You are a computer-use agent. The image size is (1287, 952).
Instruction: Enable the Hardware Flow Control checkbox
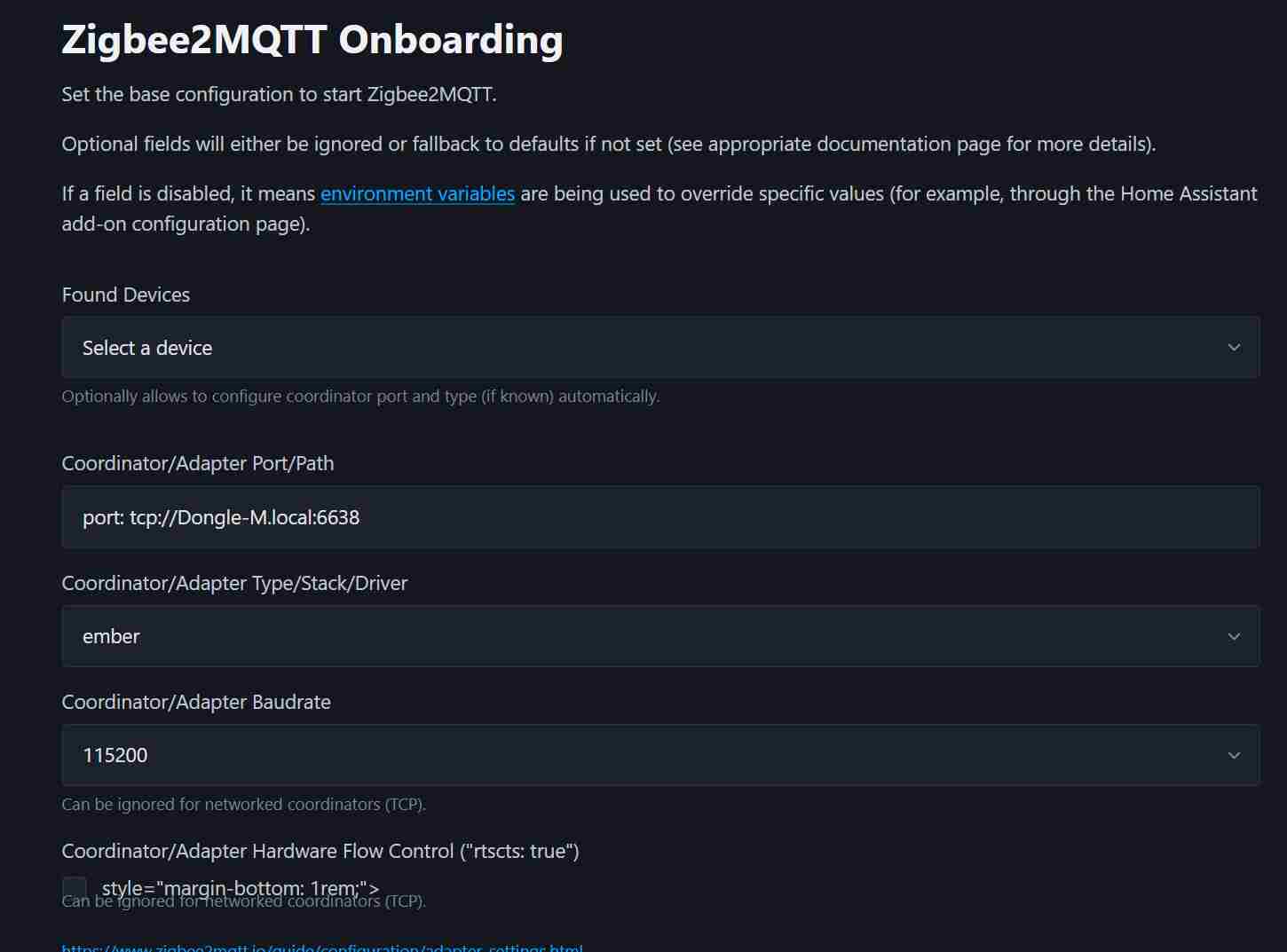pyautogui.click(x=75, y=887)
